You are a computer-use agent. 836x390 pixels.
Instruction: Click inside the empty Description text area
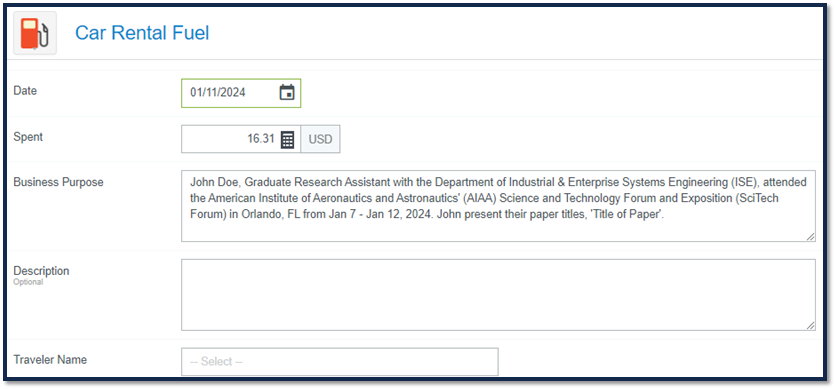coord(498,295)
